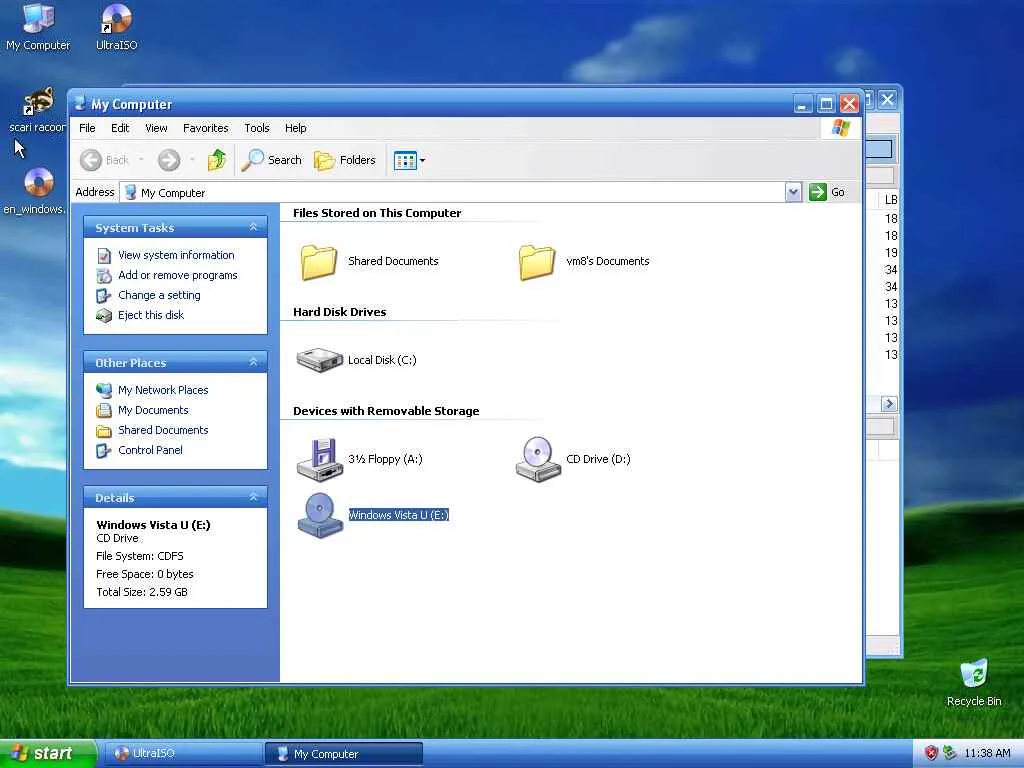
Task: Click the Windows flag logo in menu bar
Action: [841, 128]
